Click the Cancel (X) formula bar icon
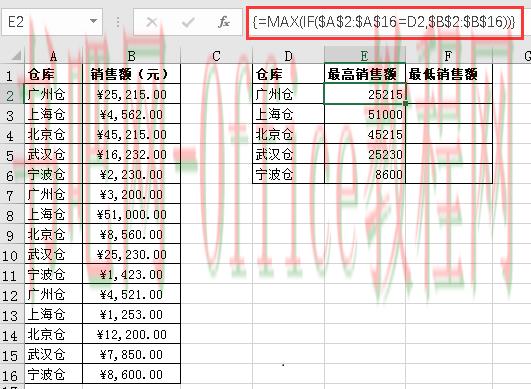Image resolution: width=531 pixels, height=389 pixels. 151,22
